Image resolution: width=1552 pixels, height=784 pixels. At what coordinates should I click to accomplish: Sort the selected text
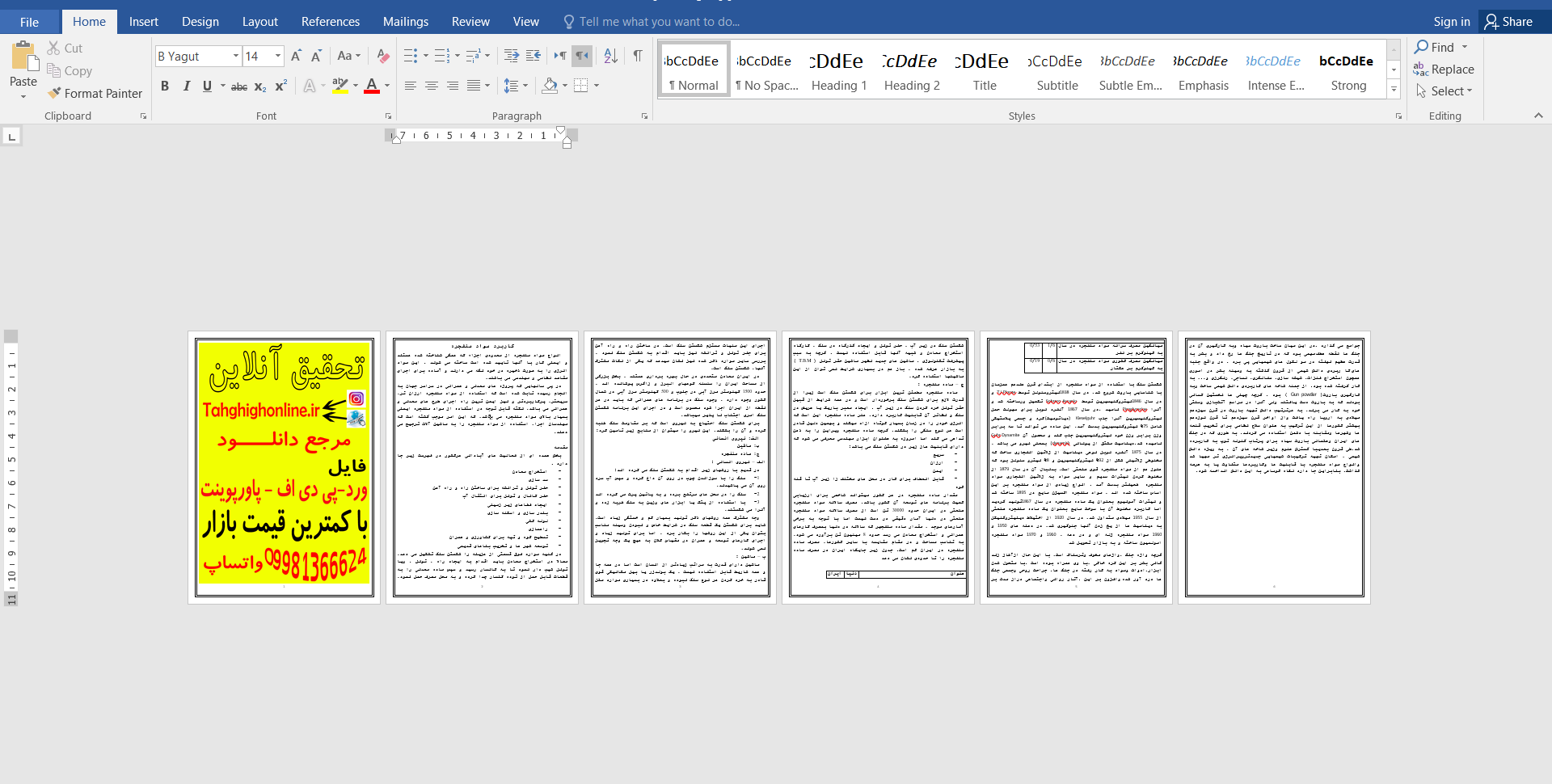tap(611, 56)
